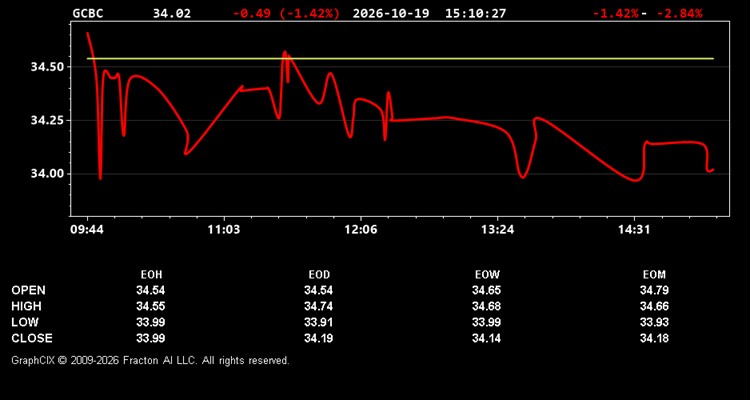Click the 34.25 price axis label
750x400 pixels.
click(x=48, y=120)
